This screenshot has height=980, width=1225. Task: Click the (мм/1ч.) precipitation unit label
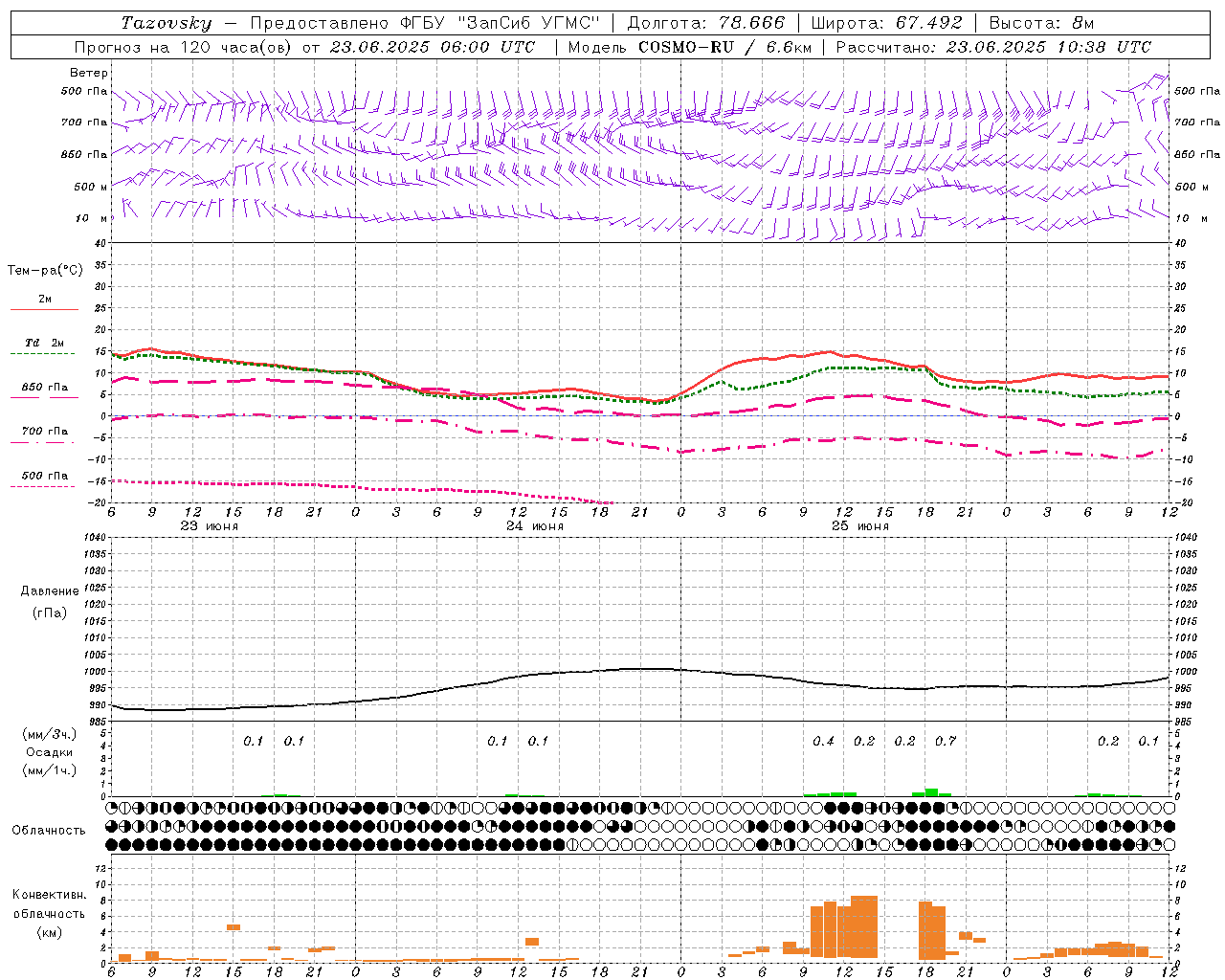coord(50,770)
